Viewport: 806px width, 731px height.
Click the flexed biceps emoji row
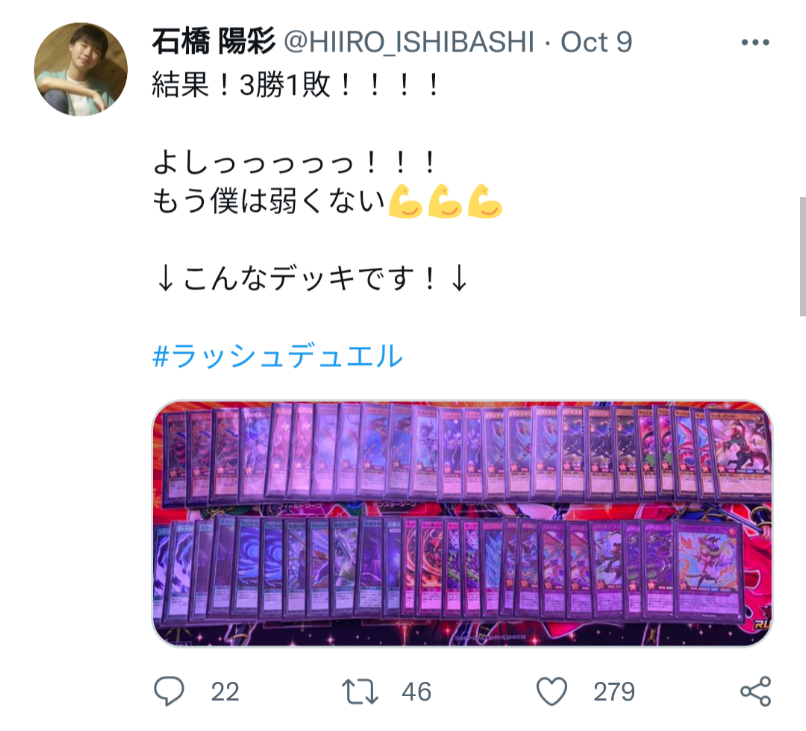pyautogui.click(x=445, y=201)
